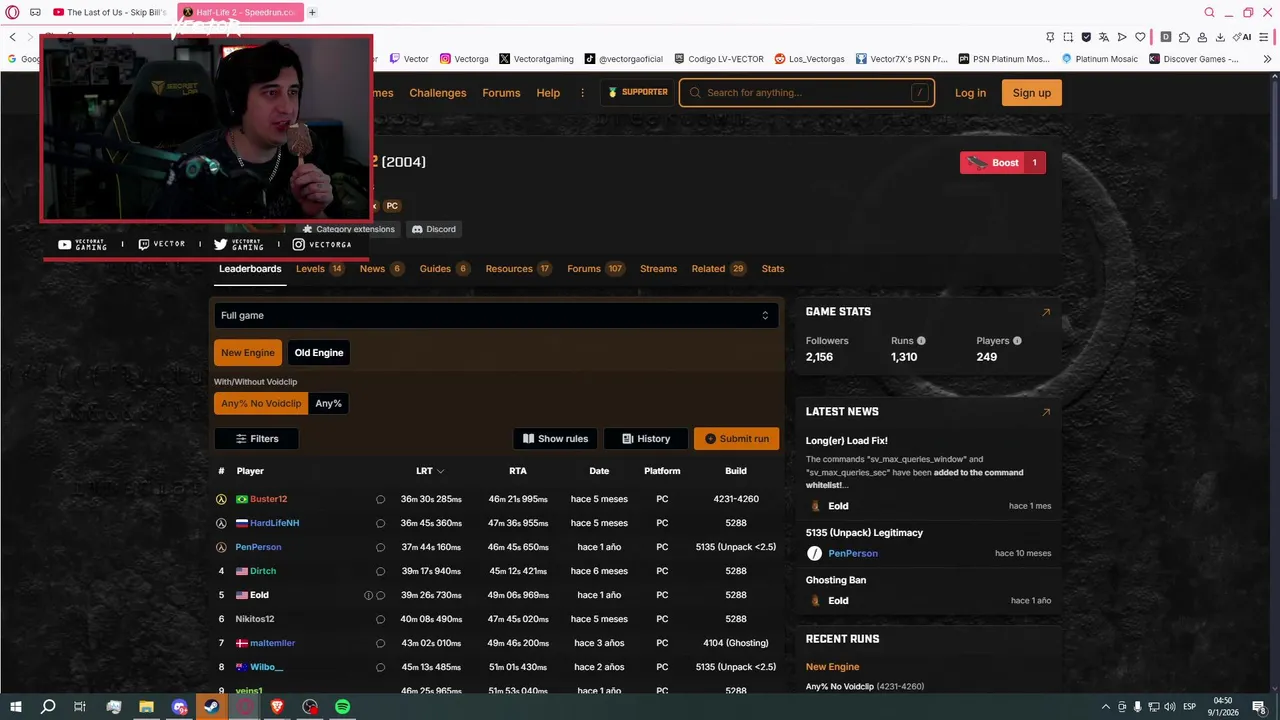Image resolution: width=1280 pixels, height=720 pixels.
Task: Open Steam from the taskbar
Action: pyautogui.click(x=211, y=707)
